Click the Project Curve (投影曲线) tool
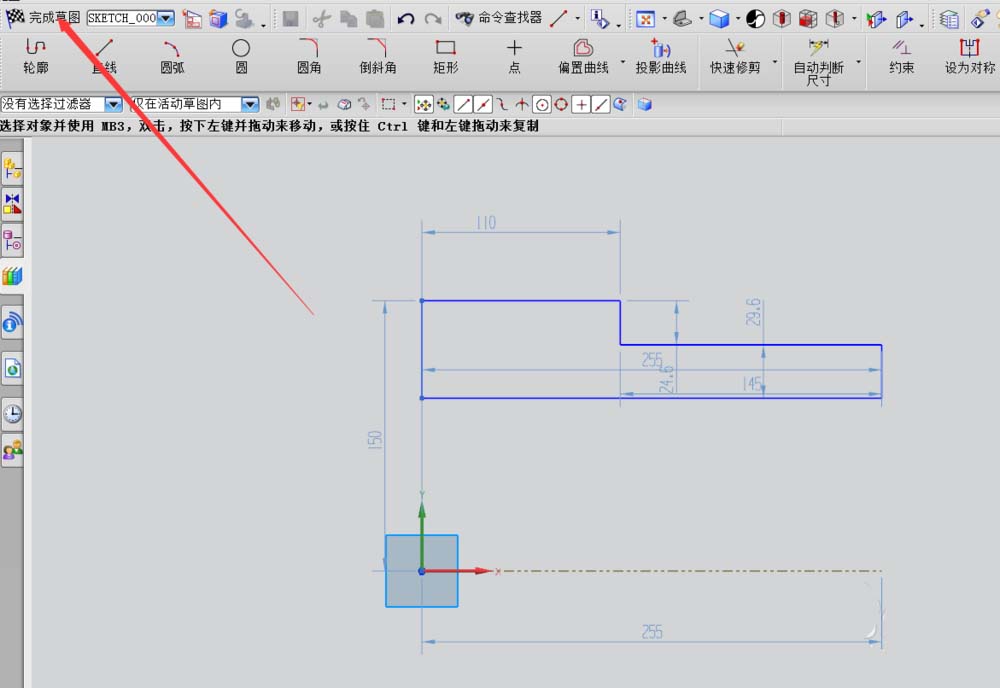This screenshot has width=1000, height=688. (x=661, y=56)
